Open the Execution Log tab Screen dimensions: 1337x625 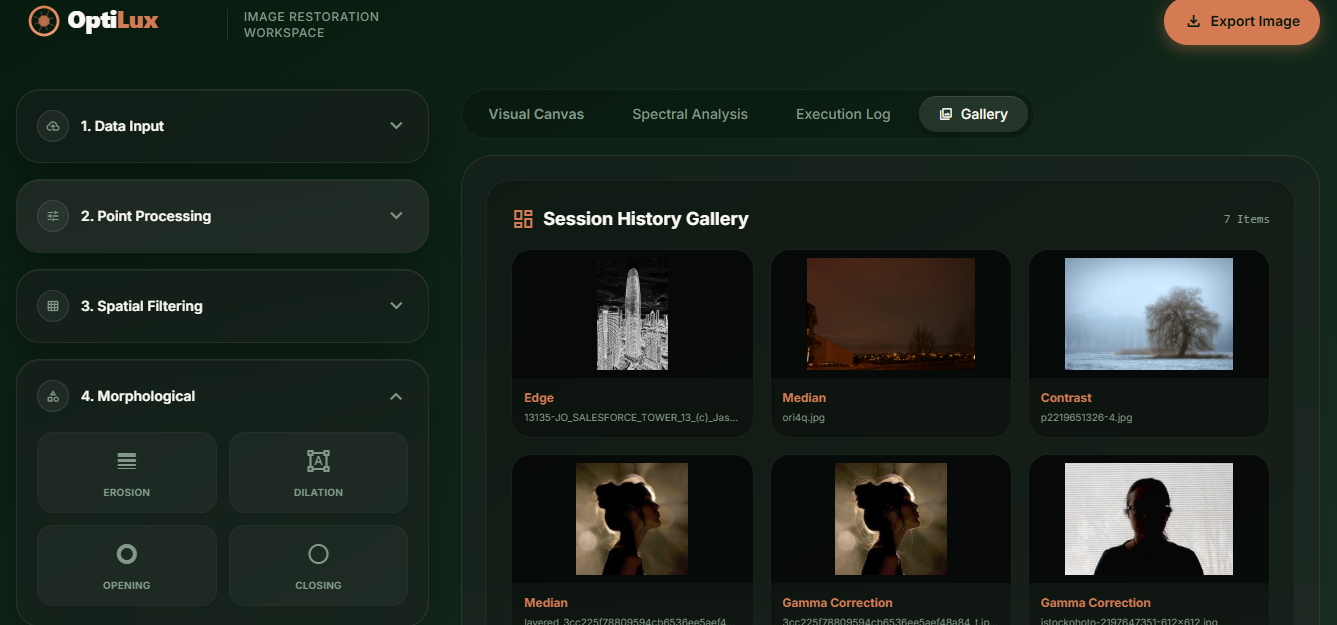[843, 114]
